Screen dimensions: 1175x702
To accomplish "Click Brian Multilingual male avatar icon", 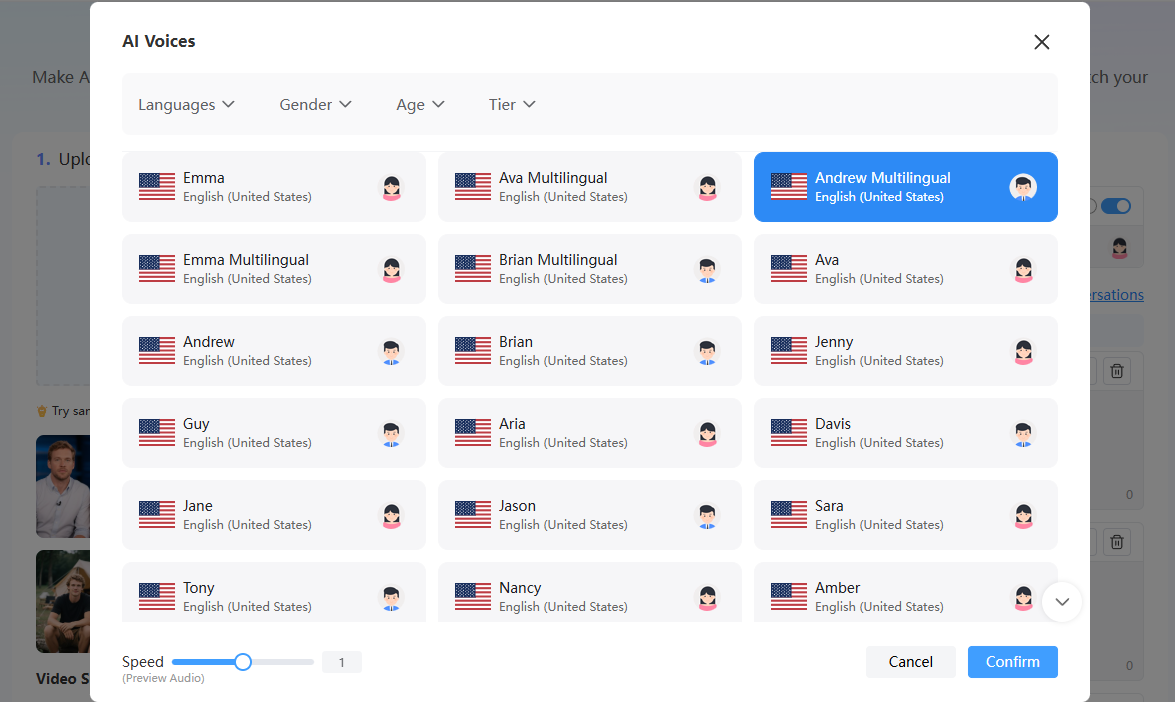I will [x=707, y=269].
